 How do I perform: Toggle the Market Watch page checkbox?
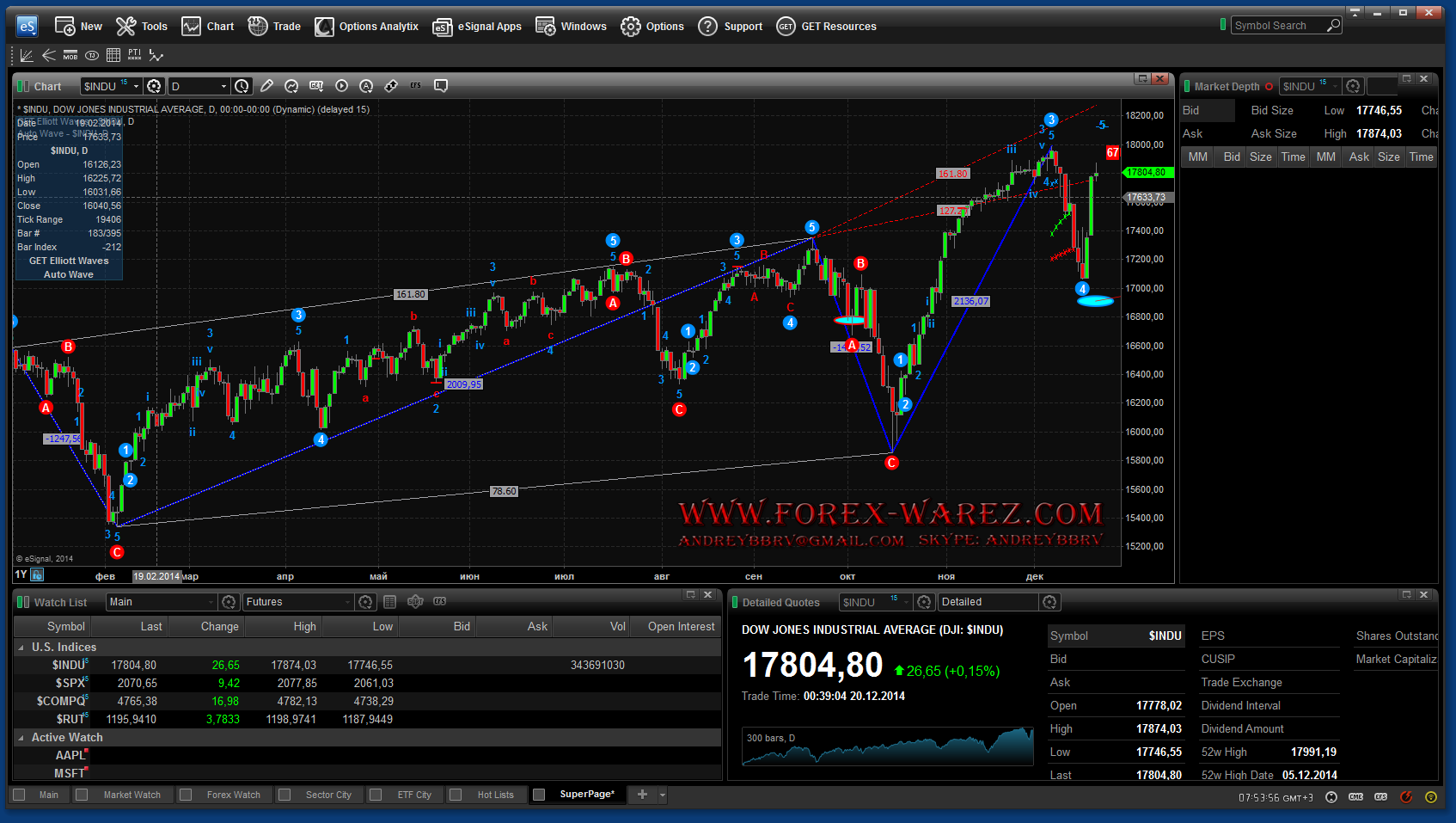(82, 795)
